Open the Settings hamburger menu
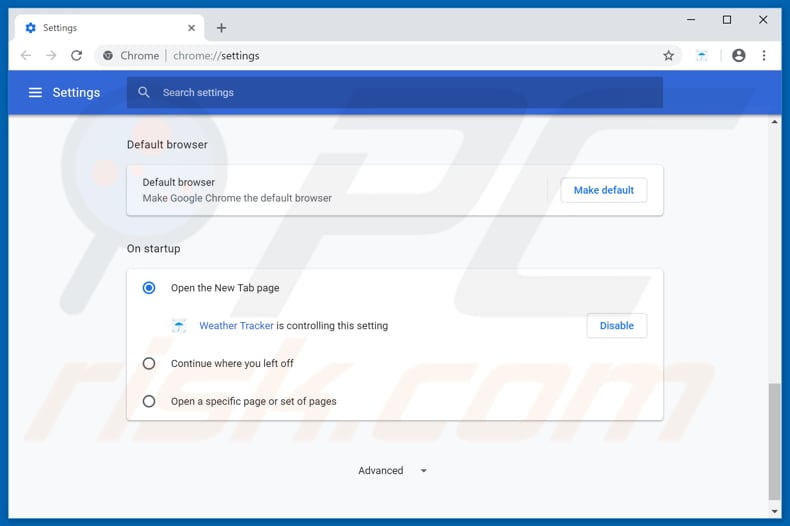790x526 pixels. [x=35, y=92]
